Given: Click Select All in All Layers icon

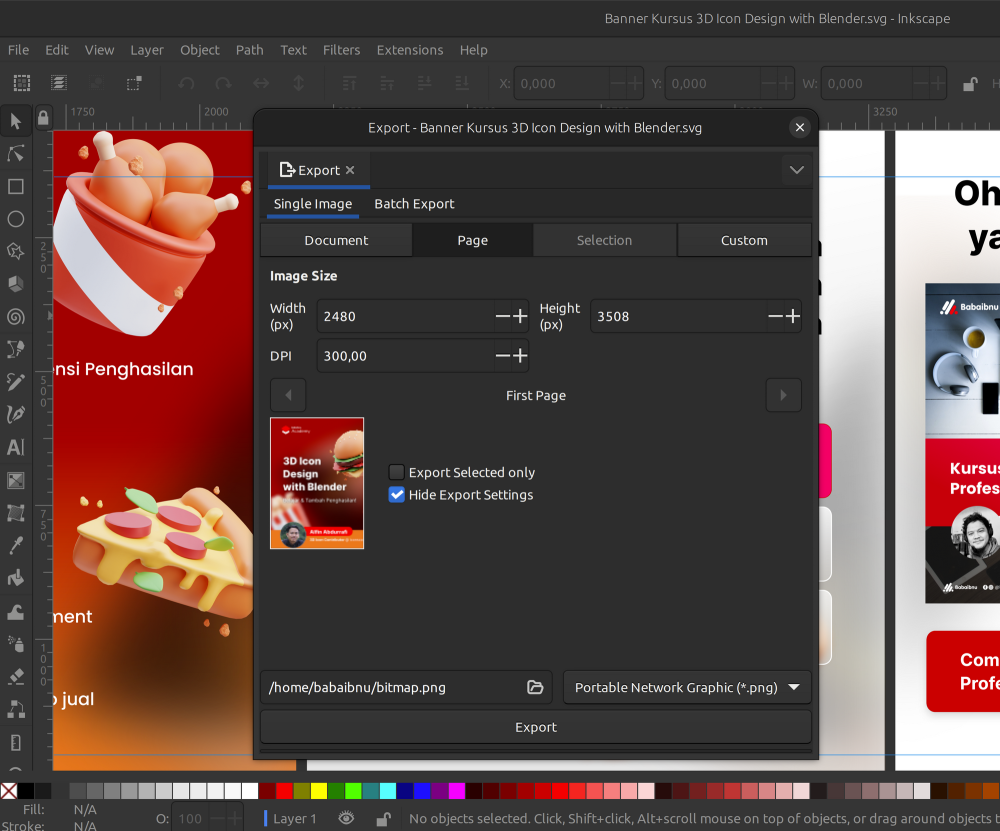Looking at the screenshot, I should click(59, 83).
